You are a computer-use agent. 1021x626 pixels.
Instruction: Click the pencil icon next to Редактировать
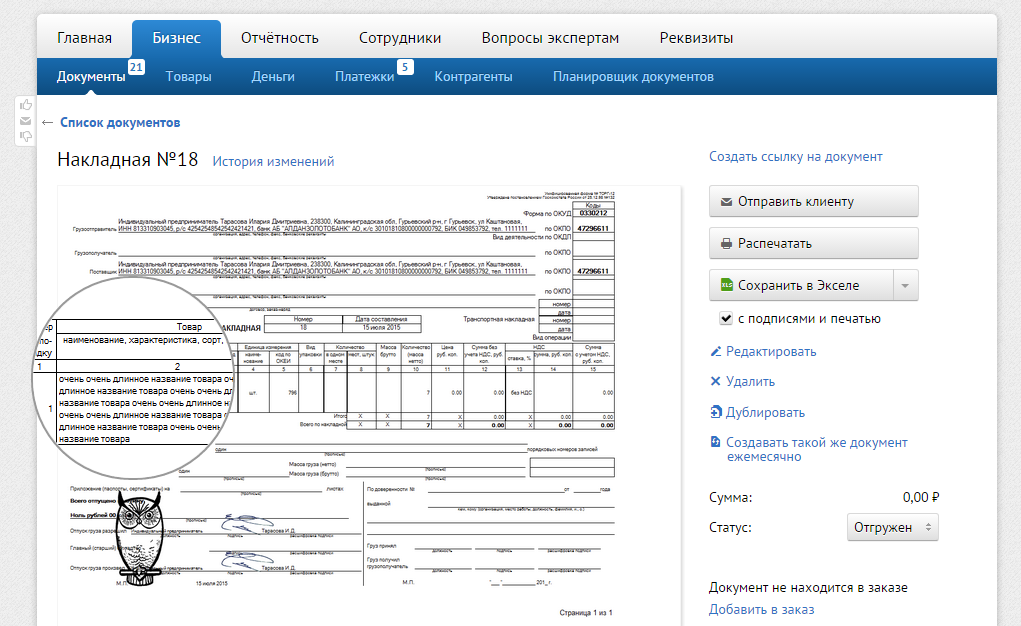pyautogui.click(x=716, y=352)
